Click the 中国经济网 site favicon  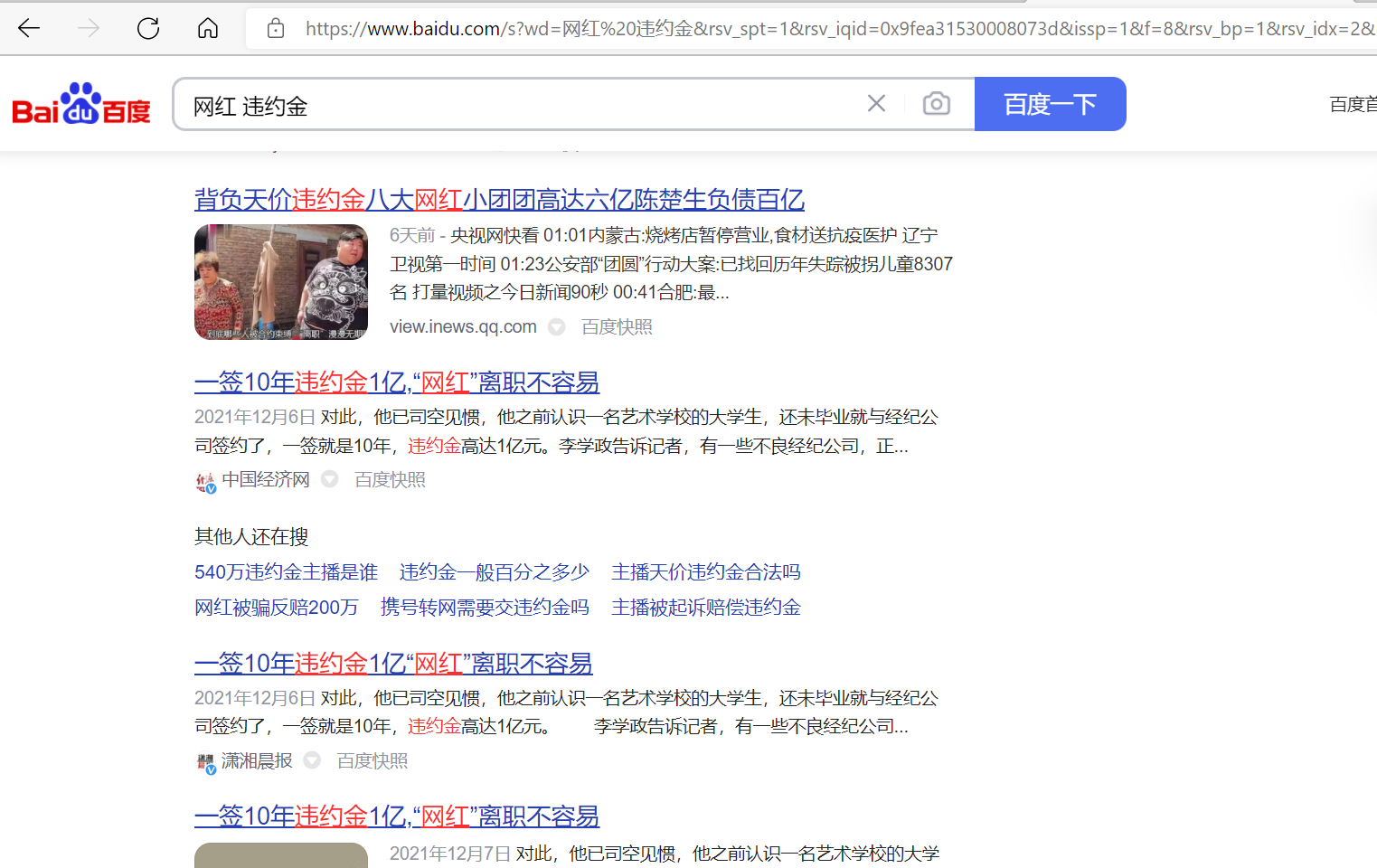203,480
